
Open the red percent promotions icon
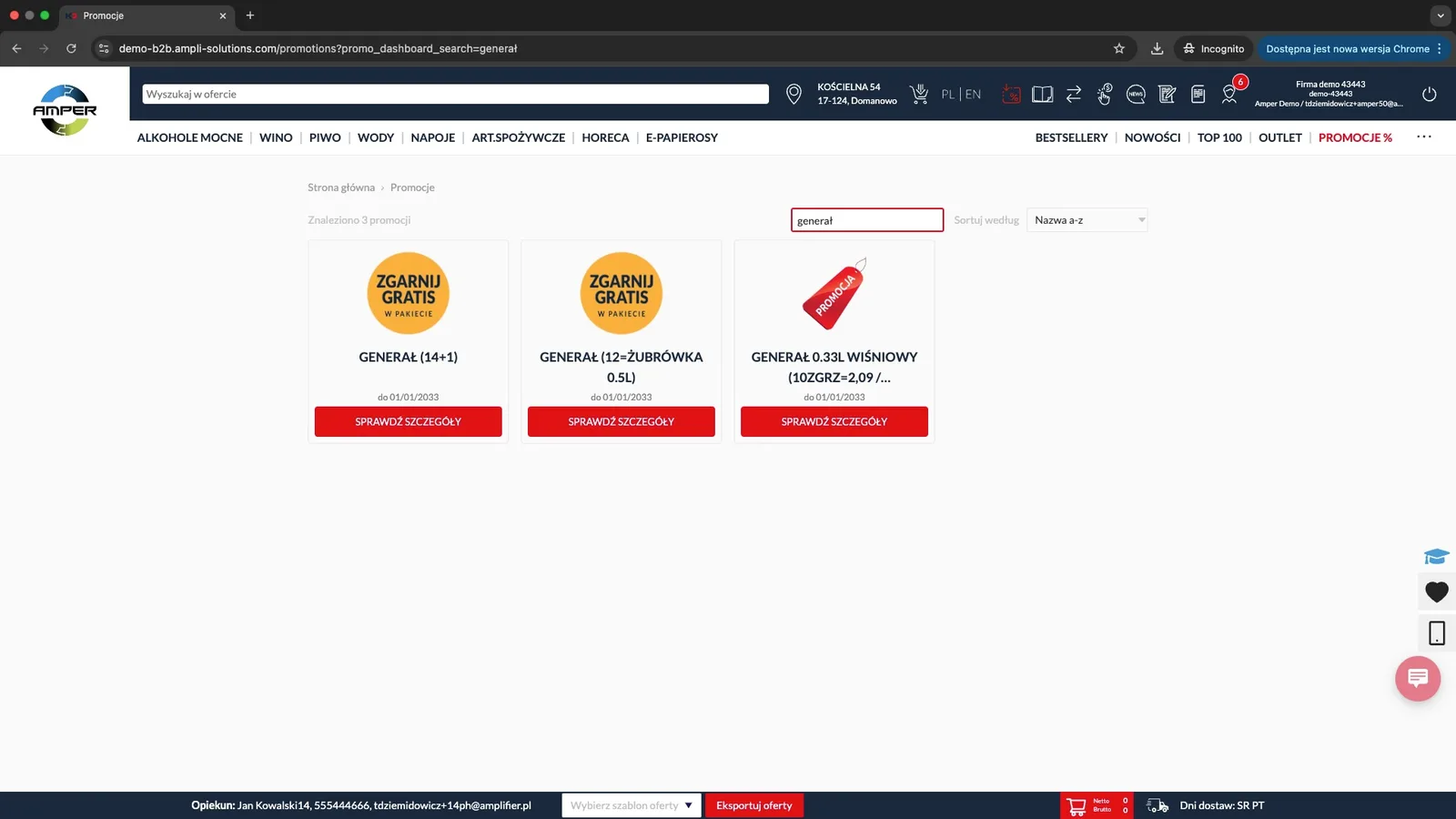click(x=1011, y=94)
